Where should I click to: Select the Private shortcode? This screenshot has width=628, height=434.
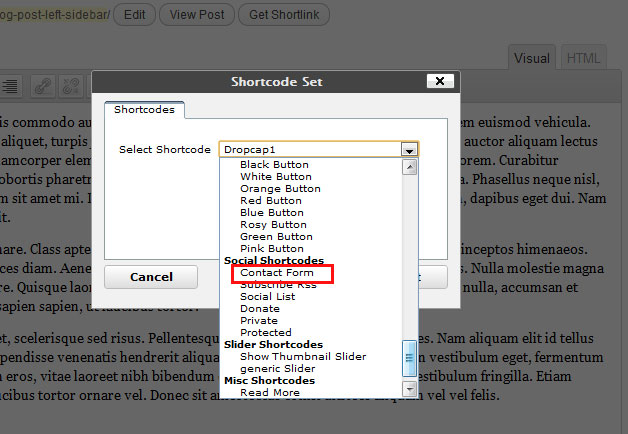coord(259,321)
